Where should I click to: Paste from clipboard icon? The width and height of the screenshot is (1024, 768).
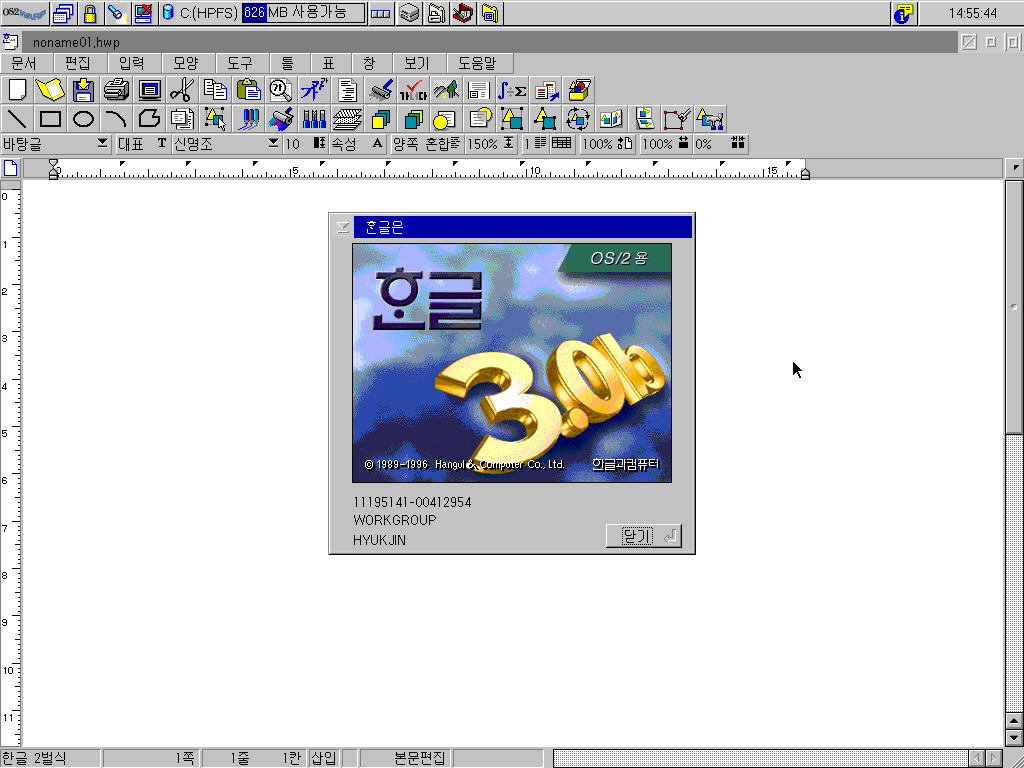click(x=248, y=89)
